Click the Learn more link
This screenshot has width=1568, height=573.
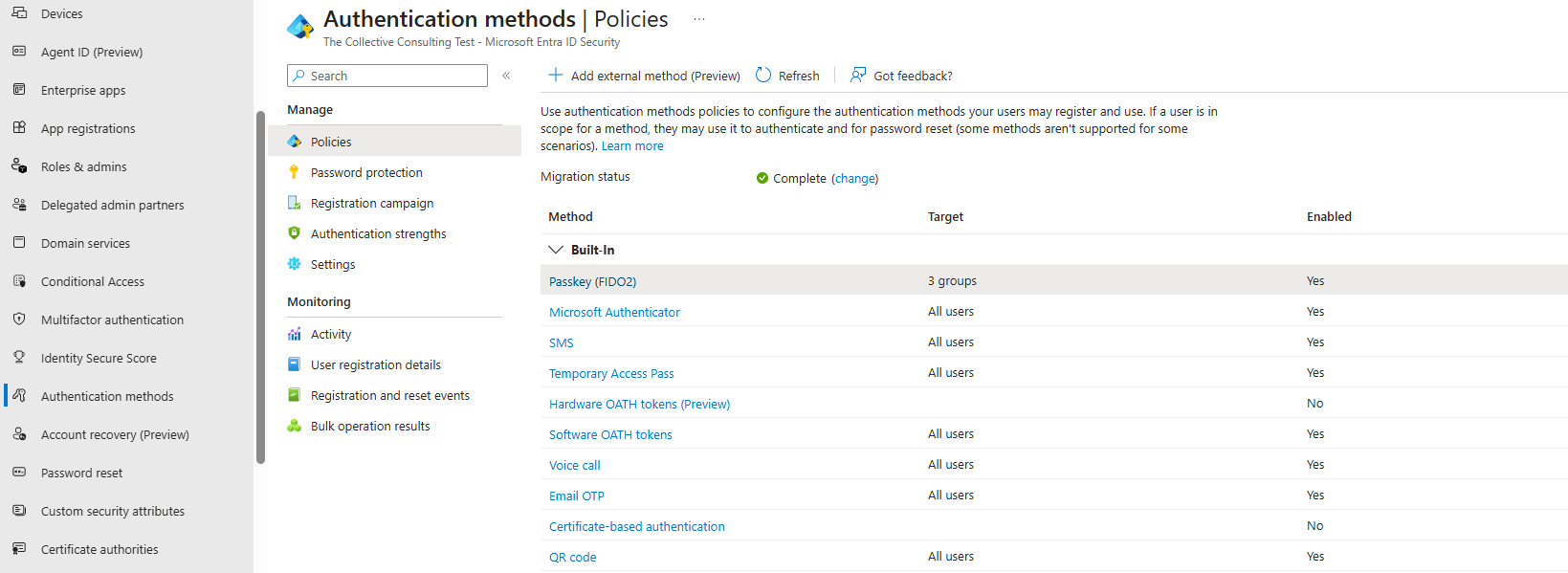pos(631,146)
